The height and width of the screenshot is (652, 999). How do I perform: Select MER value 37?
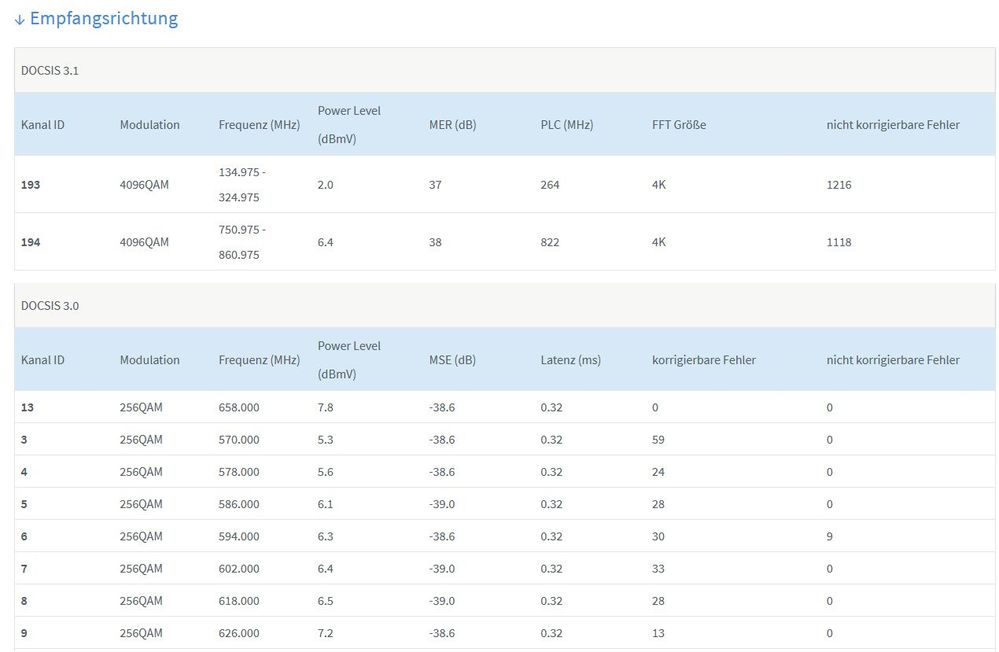tap(435, 185)
